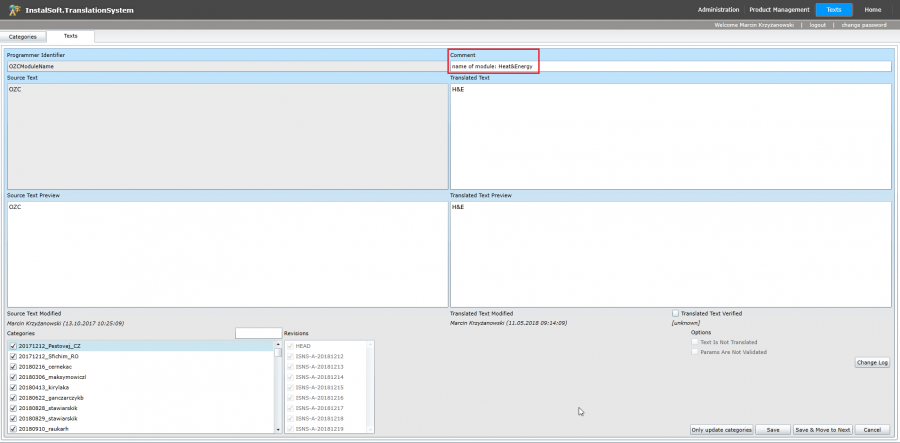Open the Change Log
This screenshot has height=443, width=900.
click(x=872, y=362)
